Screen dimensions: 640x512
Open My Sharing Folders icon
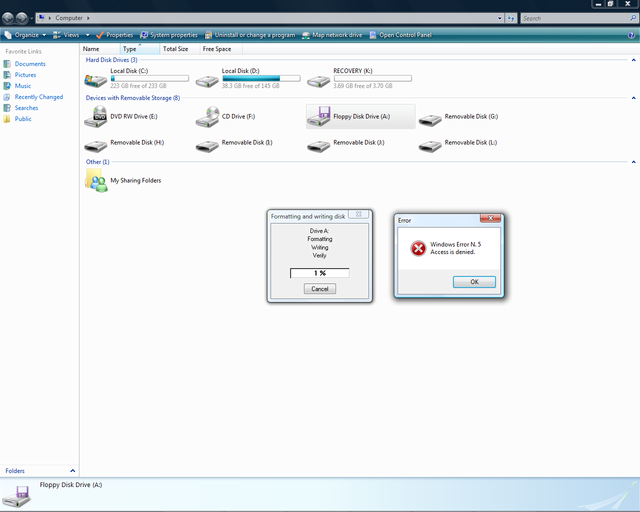[97, 180]
